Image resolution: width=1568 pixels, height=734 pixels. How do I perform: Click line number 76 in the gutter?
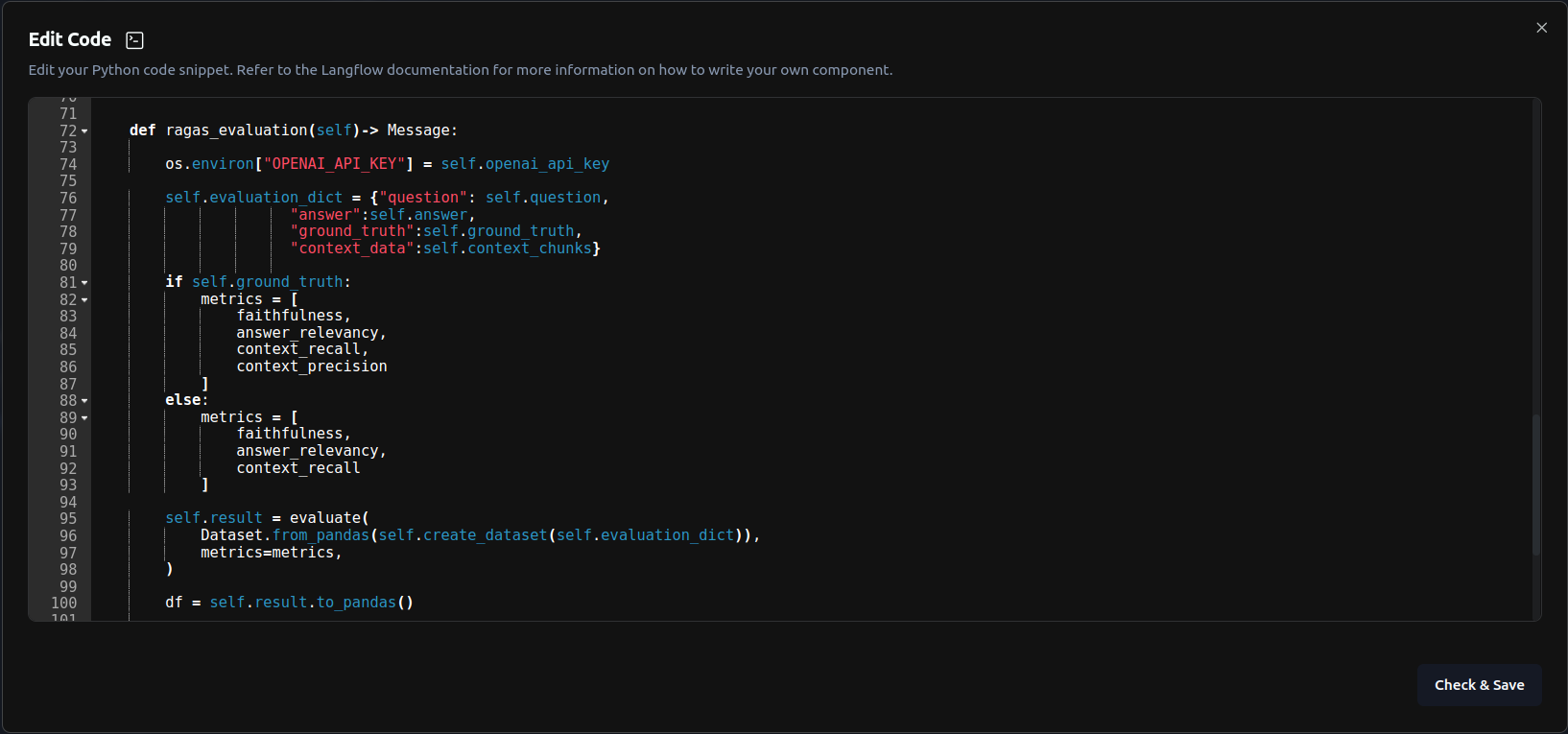[68, 199]
